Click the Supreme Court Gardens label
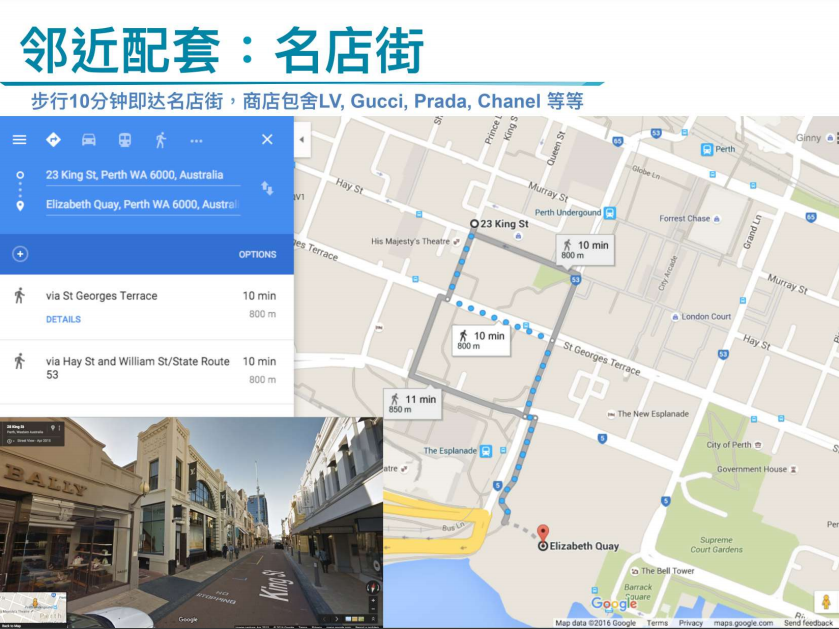 coord(716,545)
